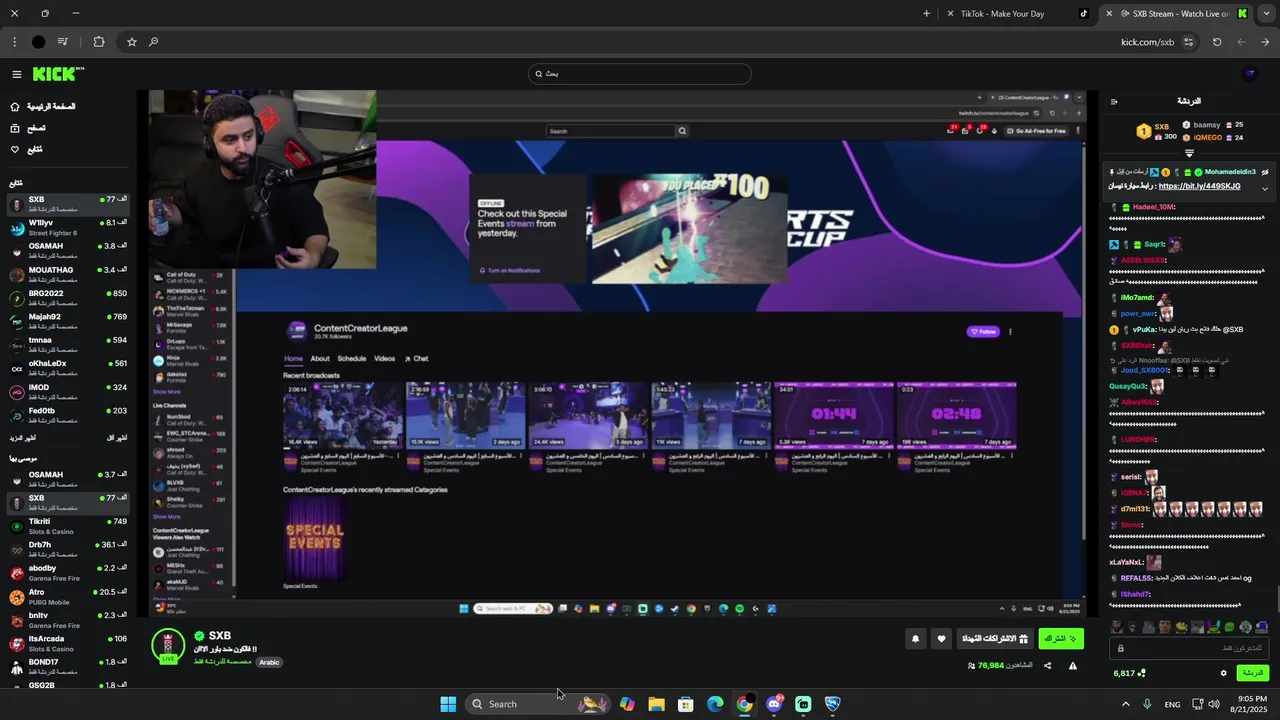
Task: Report the stream with warning icon
Action: [x=1073, y=666]
